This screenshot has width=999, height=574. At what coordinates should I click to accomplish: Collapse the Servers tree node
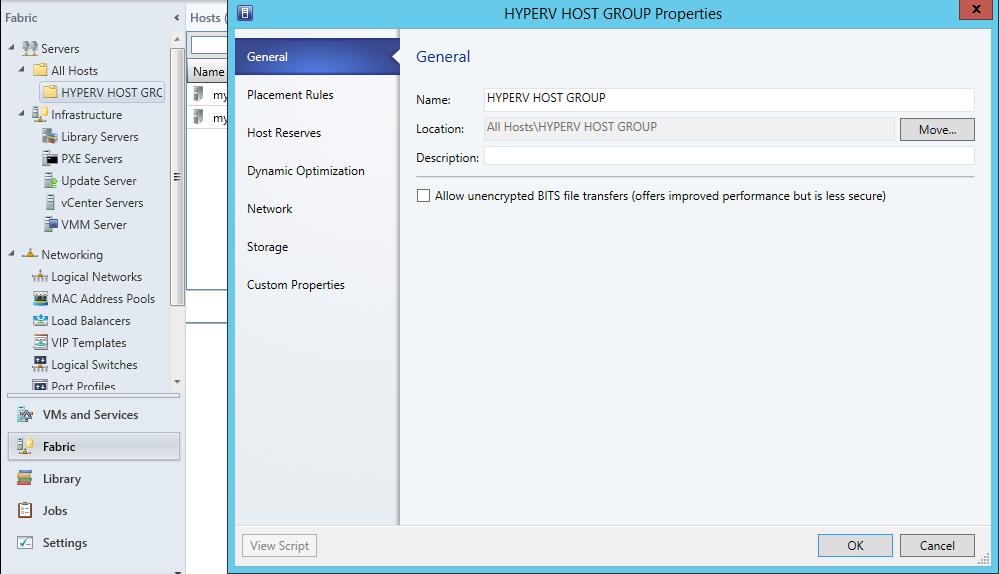point(11,47)
